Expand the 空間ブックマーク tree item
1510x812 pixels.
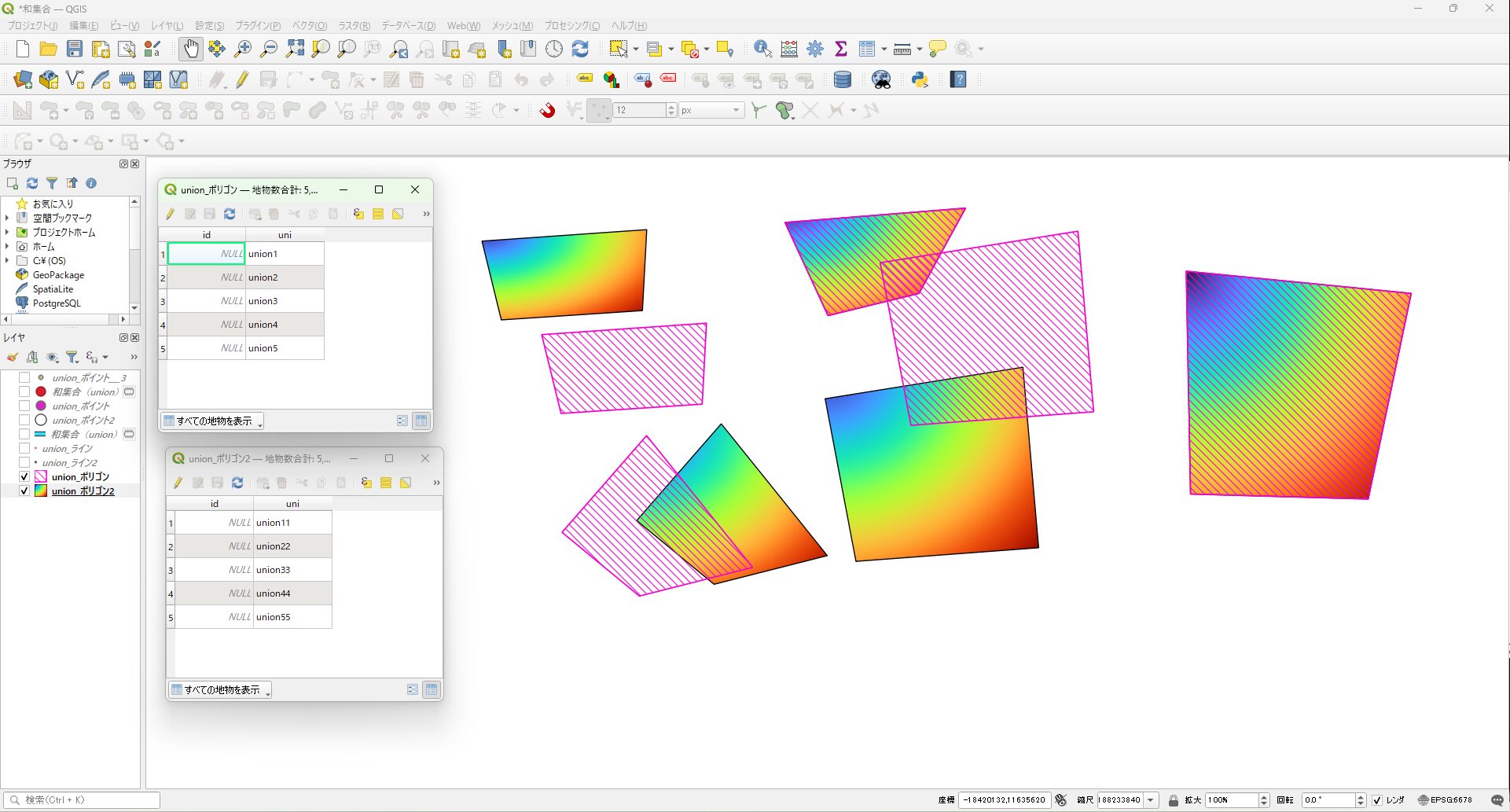click(7, 218)
